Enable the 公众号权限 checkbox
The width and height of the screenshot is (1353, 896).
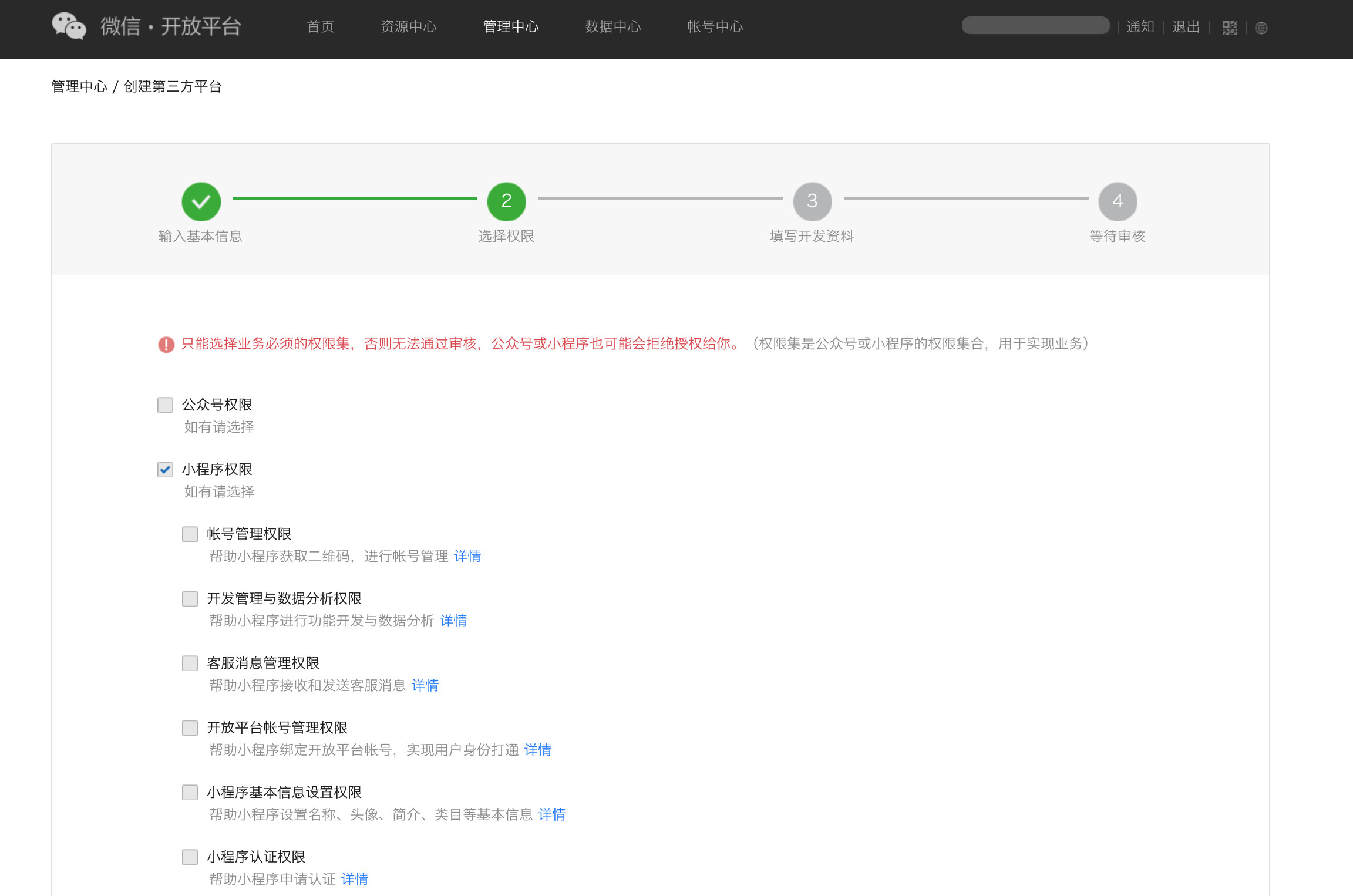point(165,405)
